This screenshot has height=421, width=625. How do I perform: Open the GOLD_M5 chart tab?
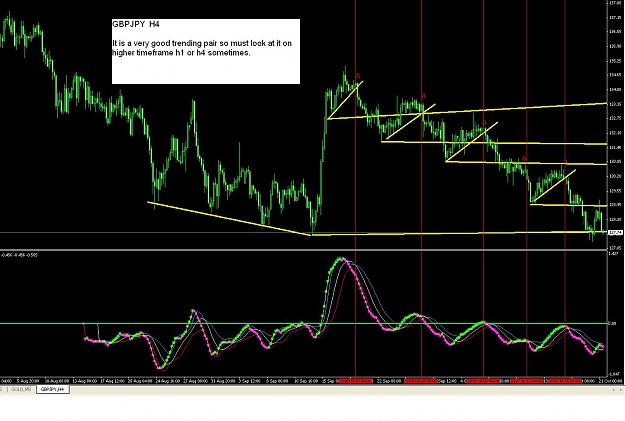pyautogui.click(x=21, y=389)
